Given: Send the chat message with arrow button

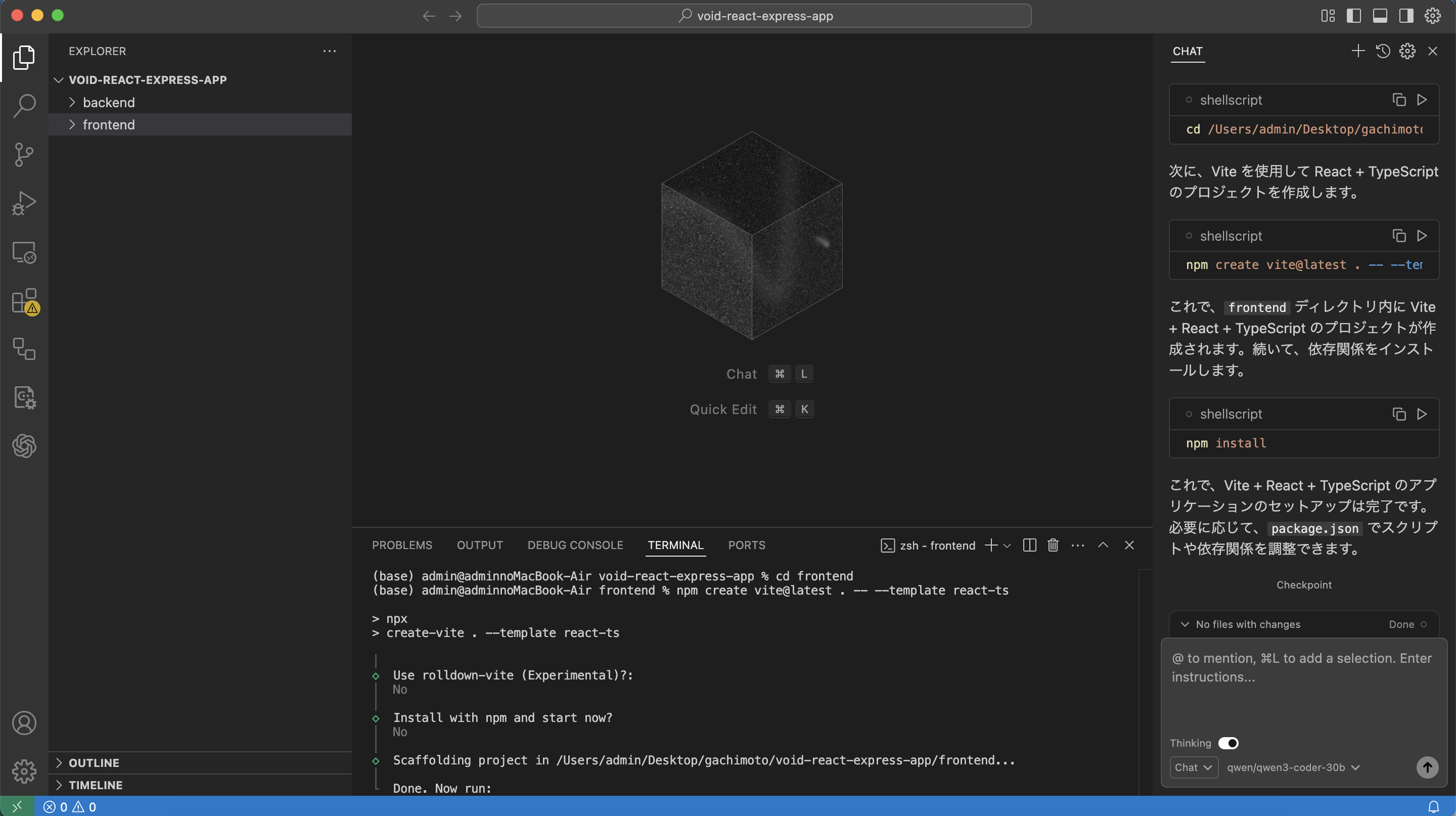Looking at the screenshot, I should 1427,767.
